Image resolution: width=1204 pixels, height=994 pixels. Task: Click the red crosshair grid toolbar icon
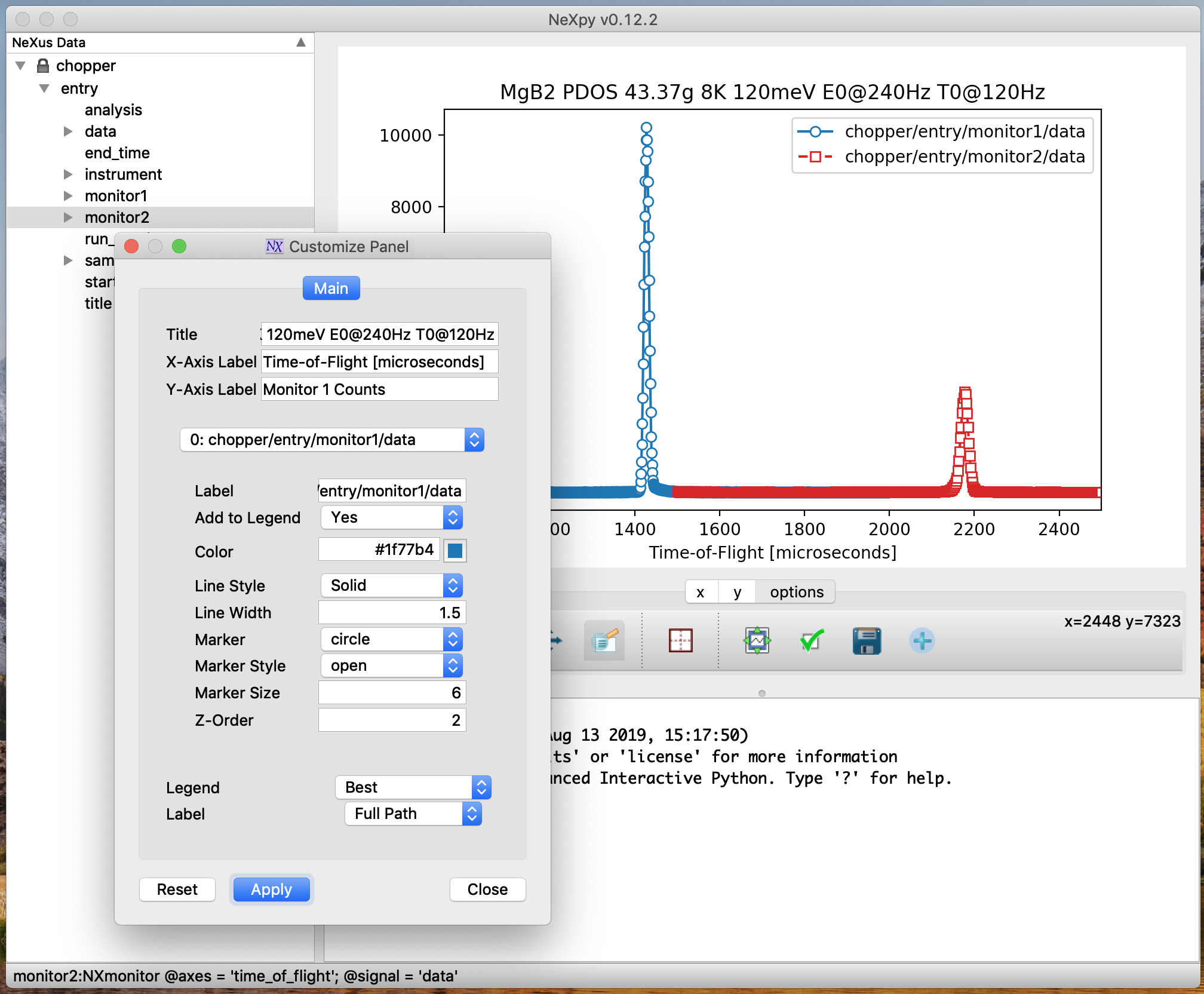tap(680, 642)
